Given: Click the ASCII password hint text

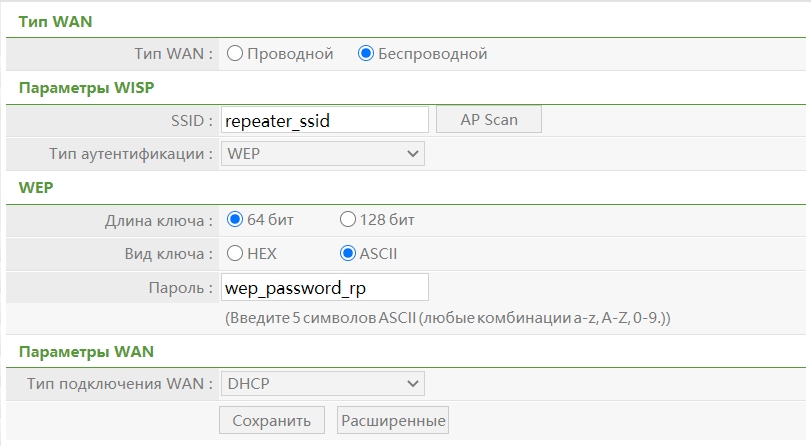Looking at the screenshot, I should click(x=447, y=318).
